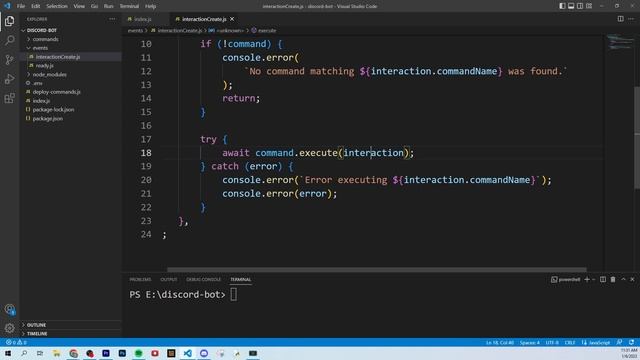Open the File menu
The width and height of the screenshot is (640, 360).
tap(21, 6)
